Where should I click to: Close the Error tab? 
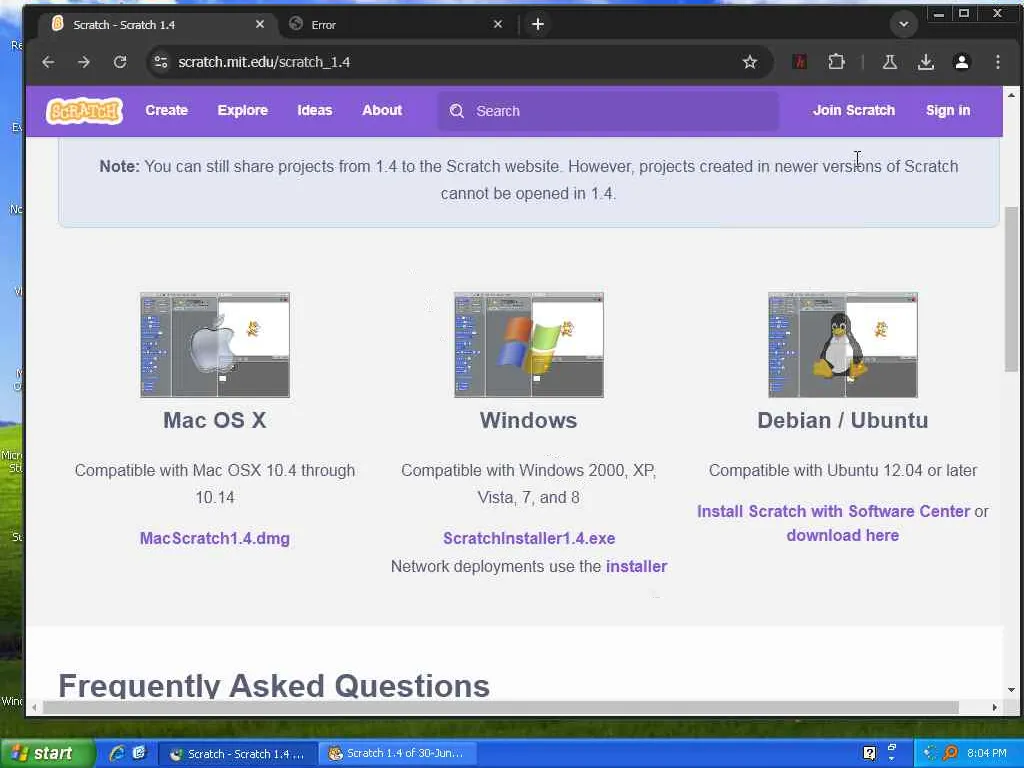498,24
